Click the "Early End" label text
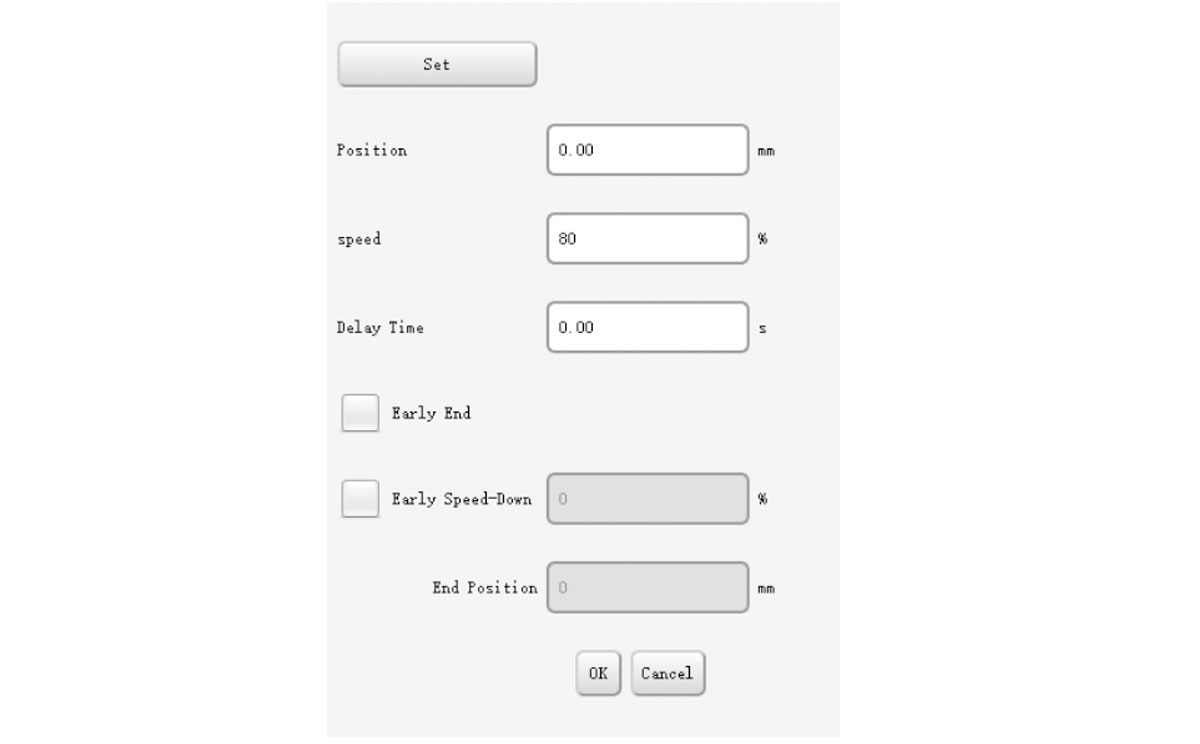This screenshot has height=744, width=1200. tap(431, 413)
